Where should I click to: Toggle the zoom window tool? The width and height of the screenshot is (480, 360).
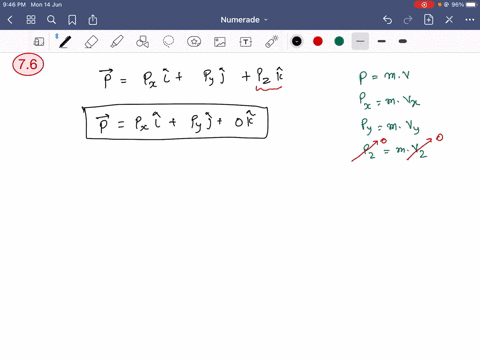pyautogui.click(x=39, y=42)
